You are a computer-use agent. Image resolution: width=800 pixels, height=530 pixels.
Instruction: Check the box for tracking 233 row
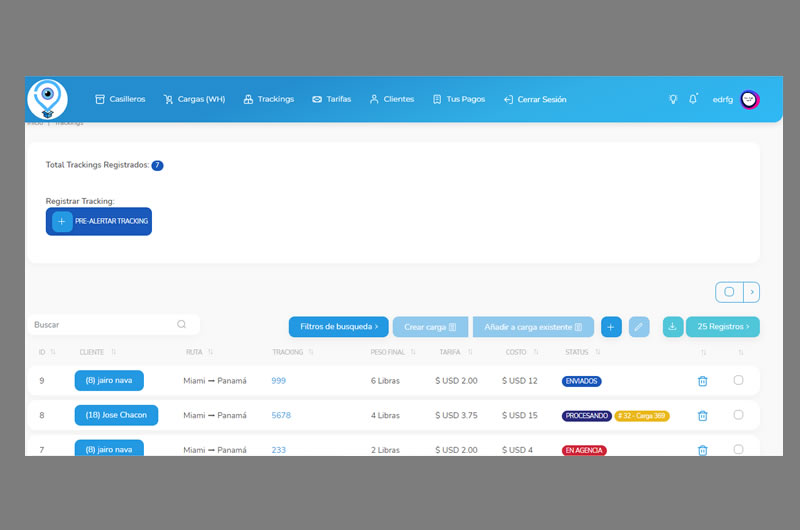coord(738,449)
